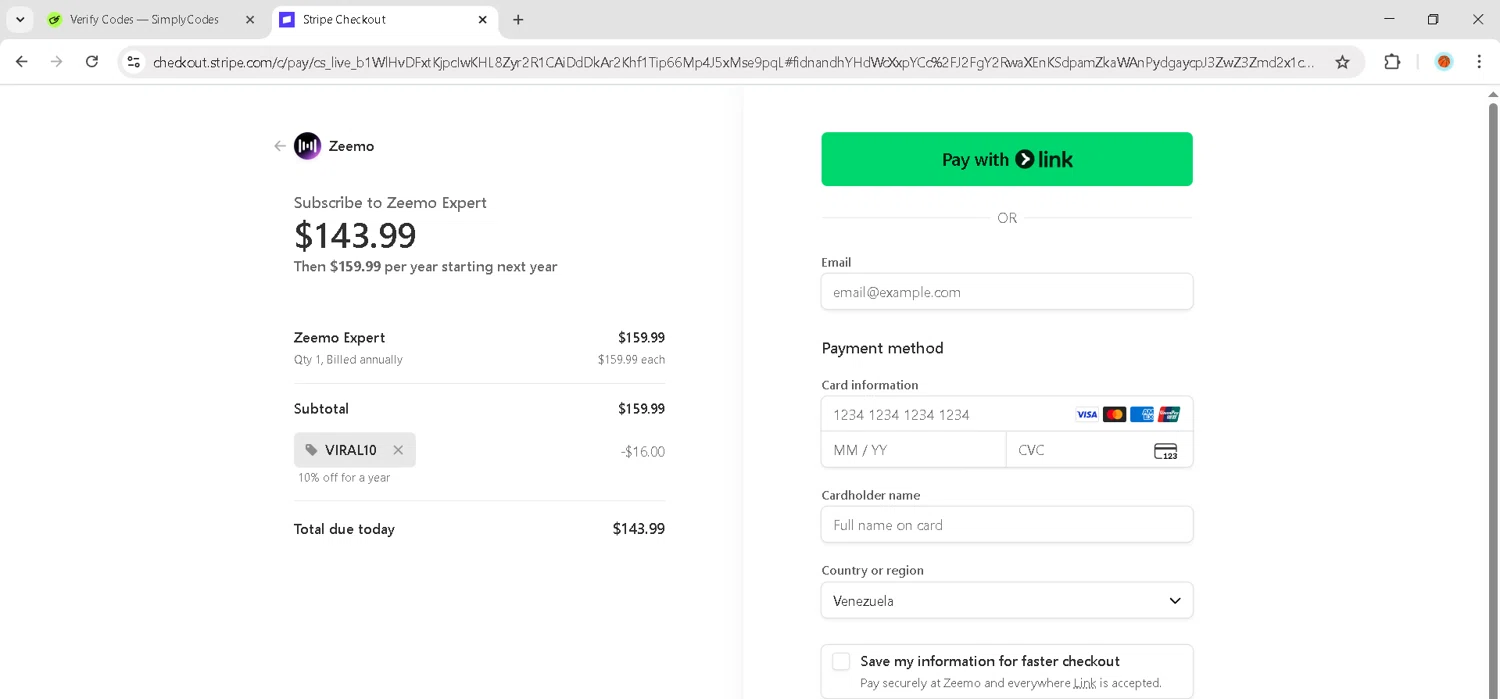This screenshot has width=1500, height=699.
Task: Click the page vertical scrollbar
Action: point(1493,400)
